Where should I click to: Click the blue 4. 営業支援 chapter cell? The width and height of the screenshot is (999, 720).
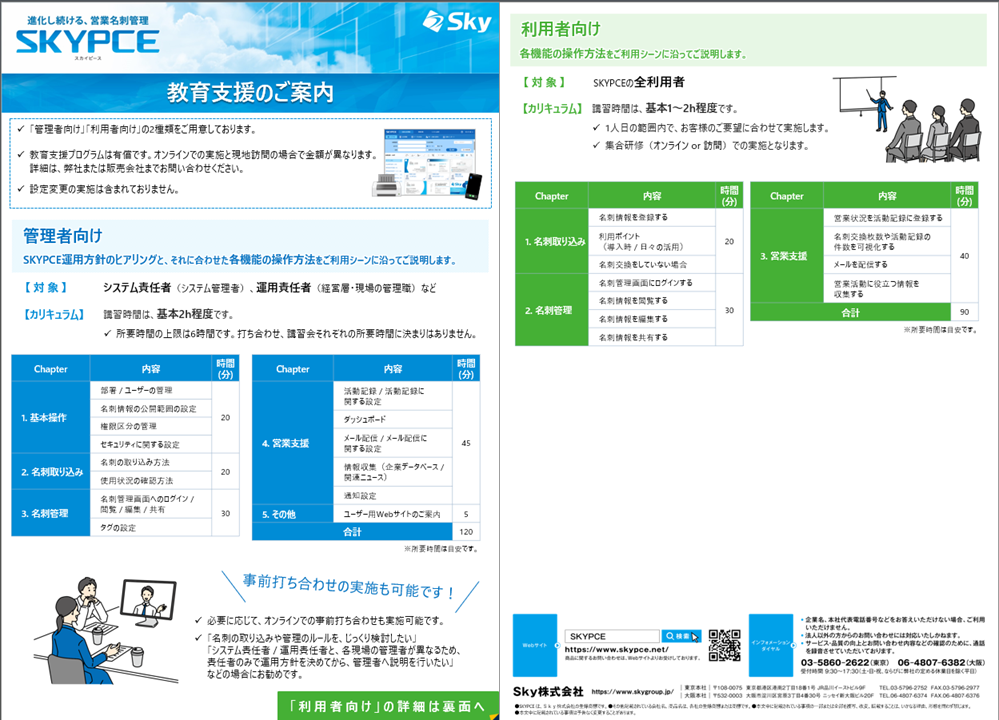[x=292, y=442]
